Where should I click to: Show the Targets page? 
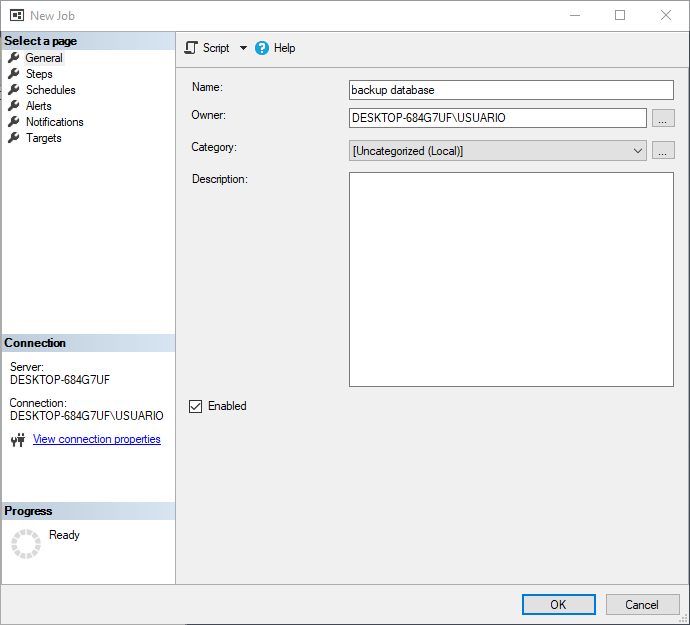click(44, 138)
